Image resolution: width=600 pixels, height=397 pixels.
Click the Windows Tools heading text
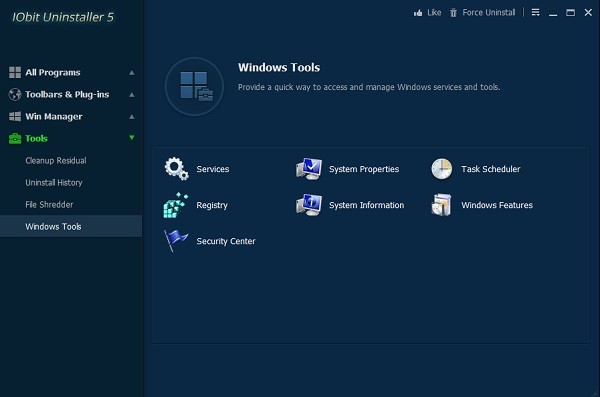[x=279, y=67]
